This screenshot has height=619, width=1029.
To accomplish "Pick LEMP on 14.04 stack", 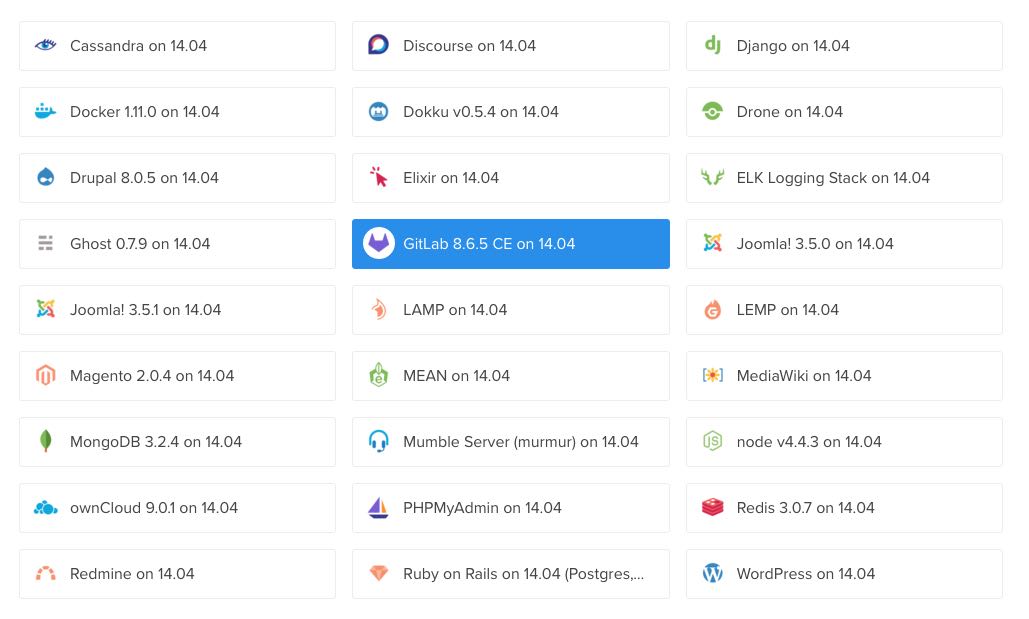I will tap(844, 310).
